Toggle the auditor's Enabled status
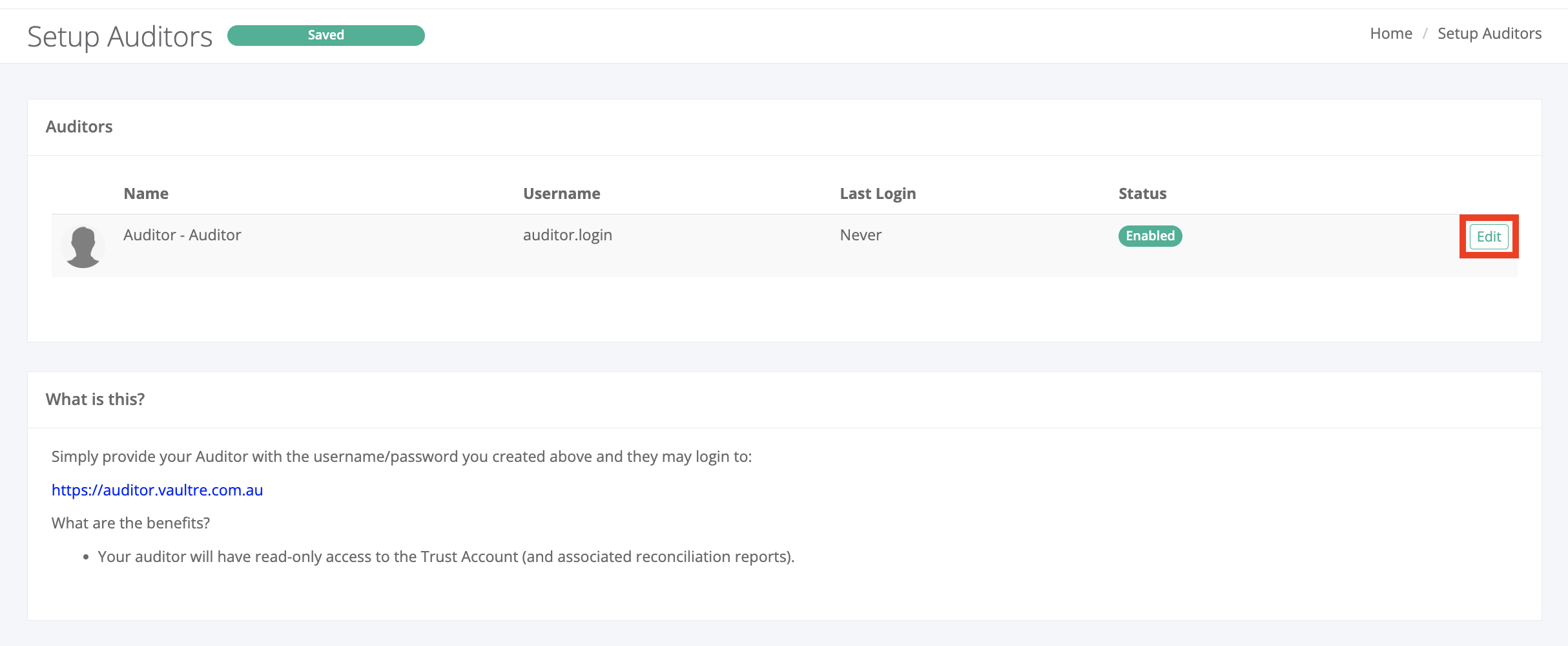The image size is (1568, 646). coord(1150,236)
